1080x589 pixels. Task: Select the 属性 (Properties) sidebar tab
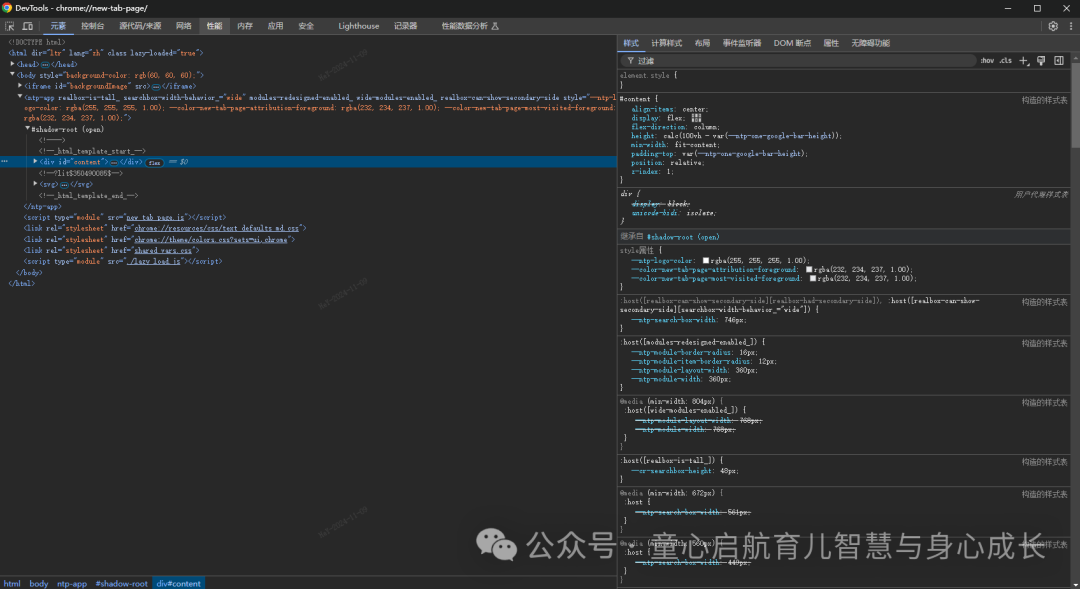(831, 43)
